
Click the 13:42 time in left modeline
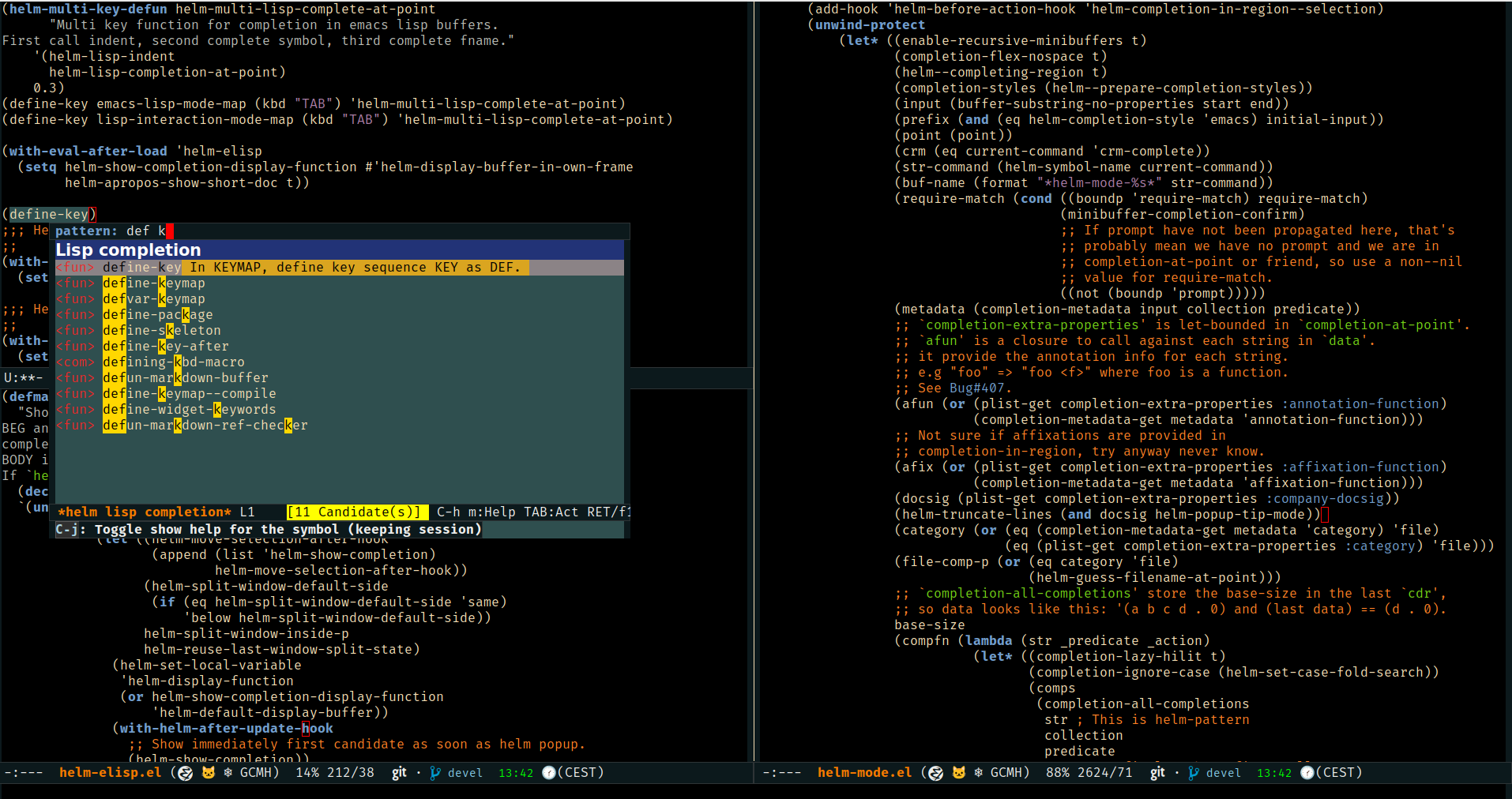pos(516,773)
